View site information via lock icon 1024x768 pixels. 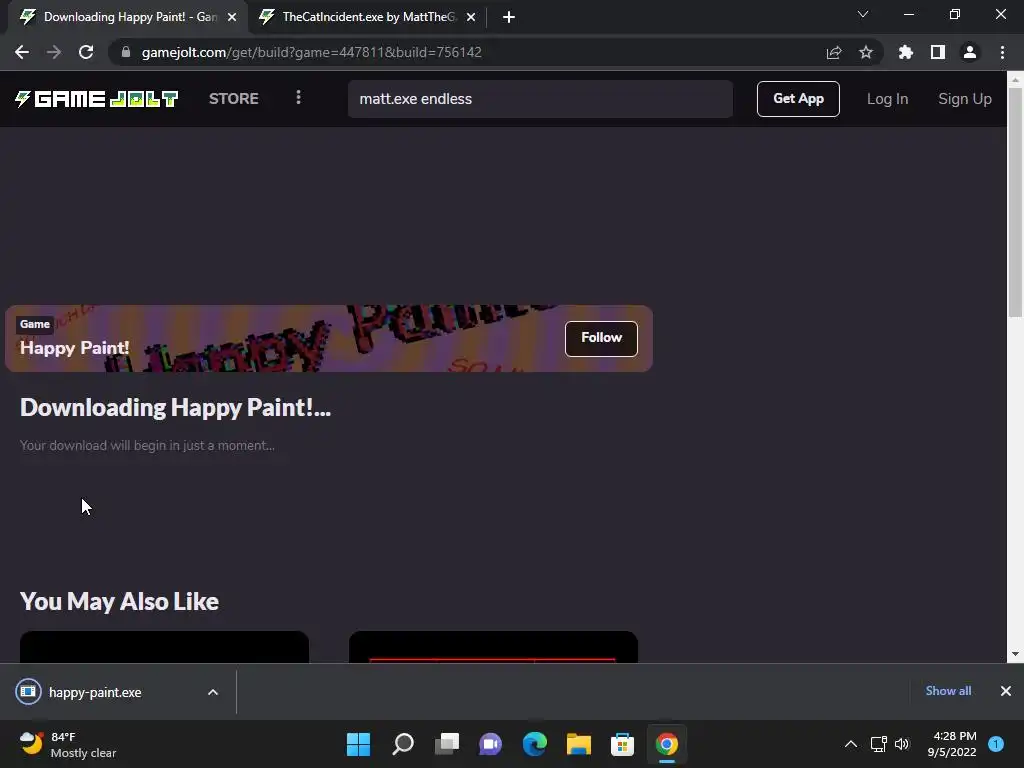[x=125, y=52]
